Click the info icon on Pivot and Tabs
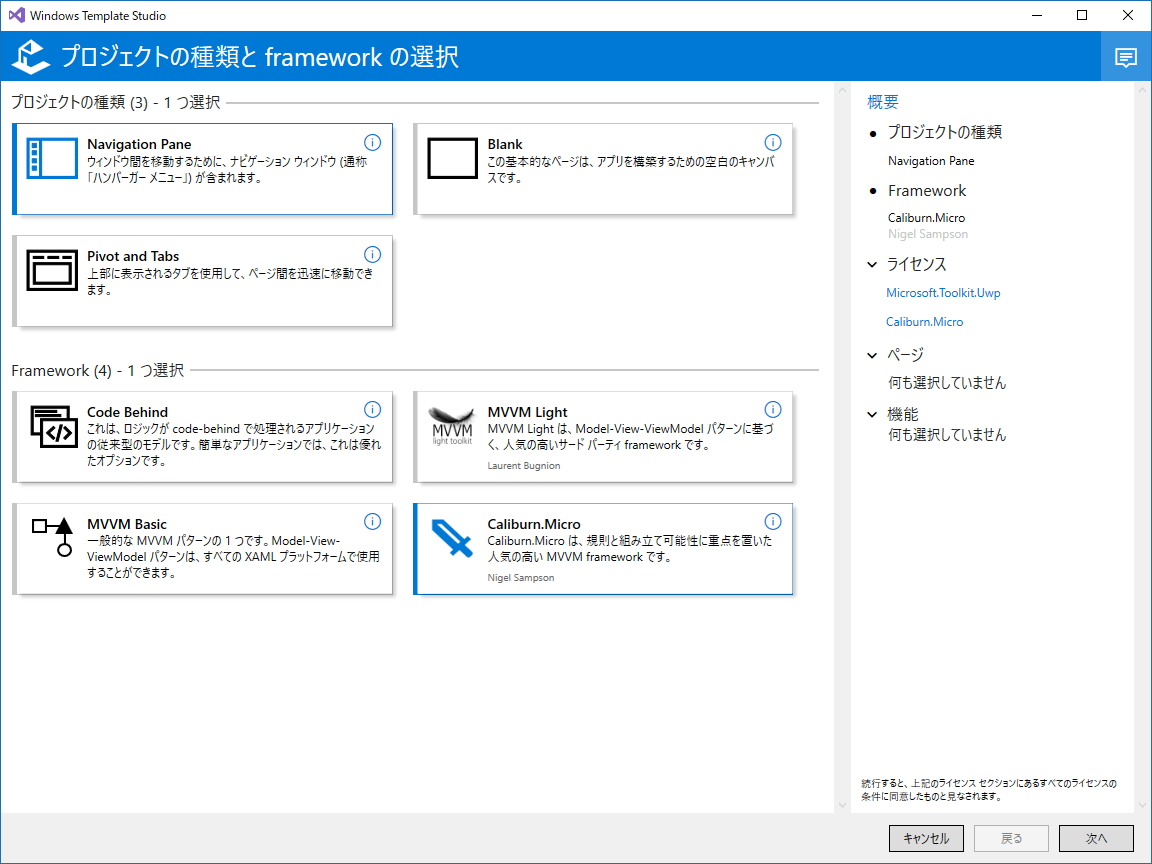Image resolution: width=1152 pixels, height=864 pixels. point(373,254)
